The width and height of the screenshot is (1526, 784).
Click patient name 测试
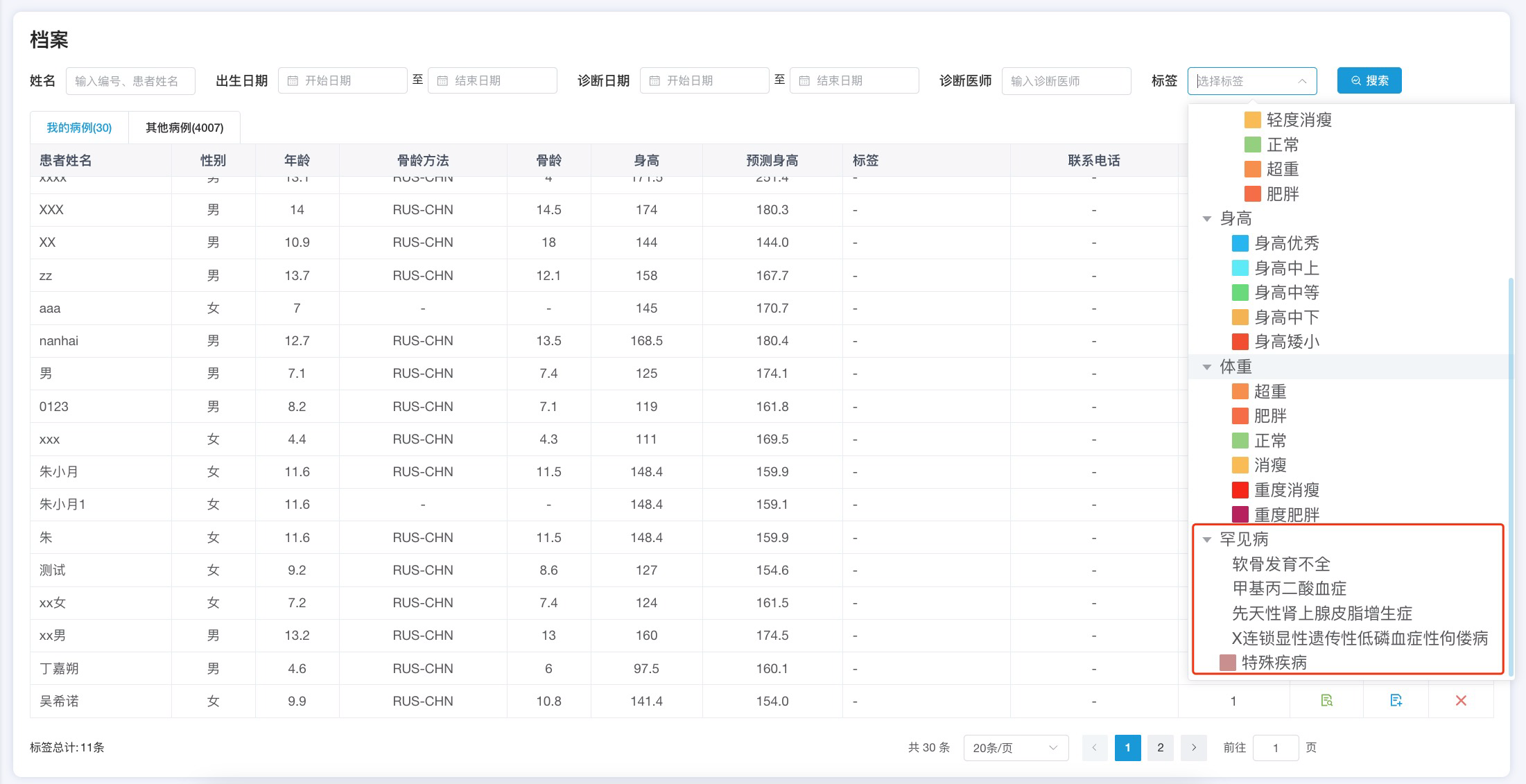coord(53,570)
